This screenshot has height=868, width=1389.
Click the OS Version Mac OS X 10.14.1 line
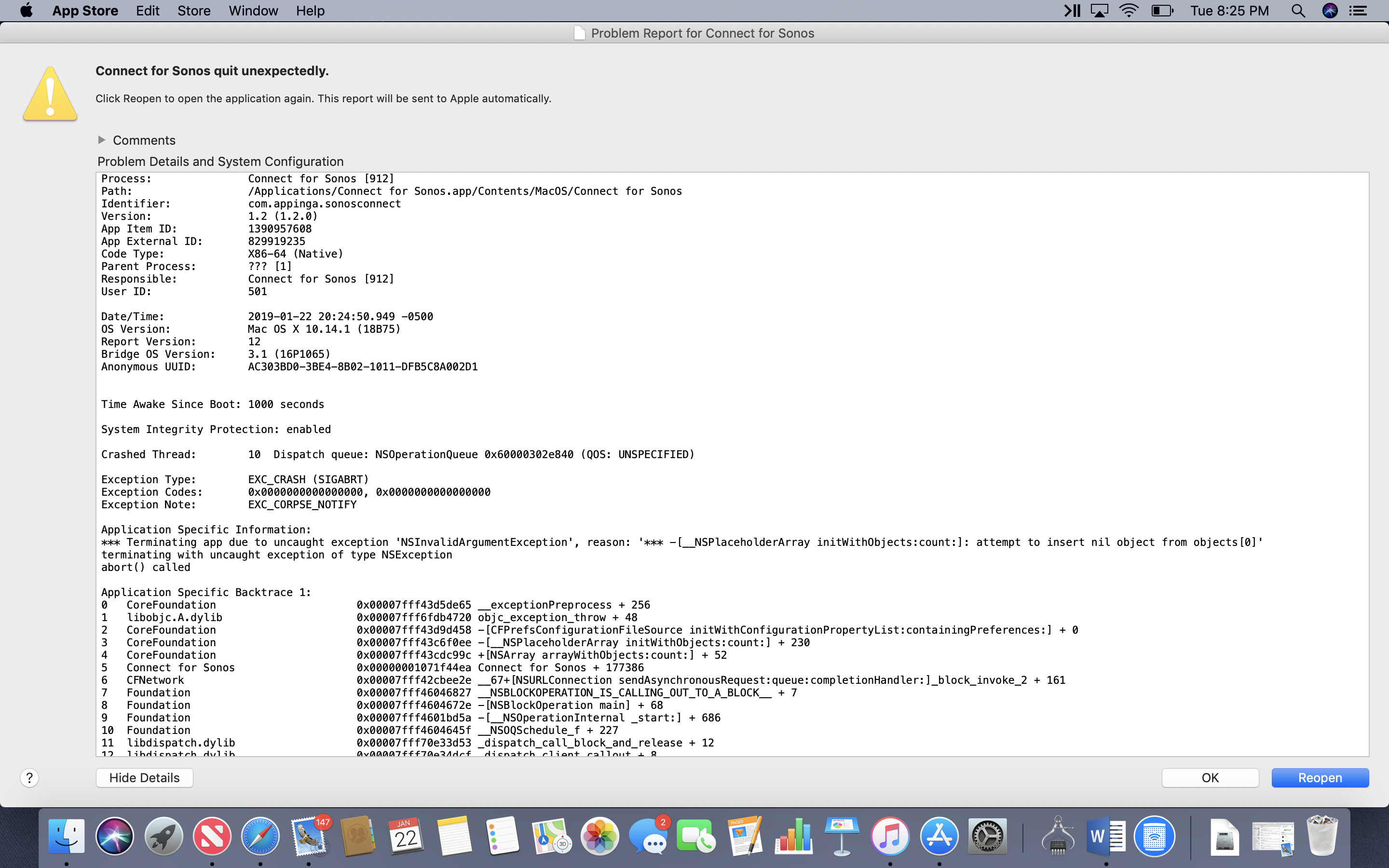point(251,329)
